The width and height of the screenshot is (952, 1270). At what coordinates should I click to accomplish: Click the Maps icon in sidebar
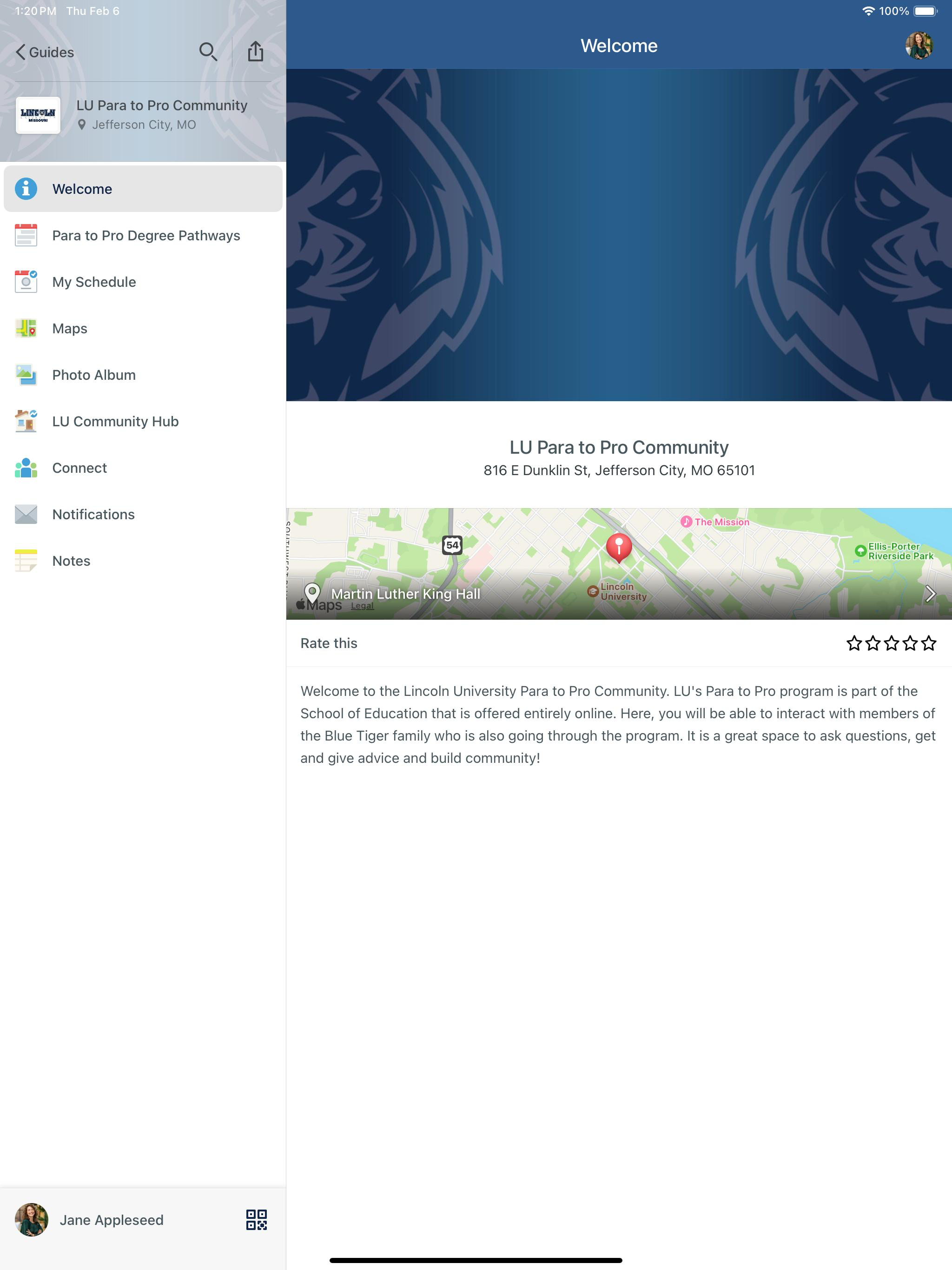point(26,328)
